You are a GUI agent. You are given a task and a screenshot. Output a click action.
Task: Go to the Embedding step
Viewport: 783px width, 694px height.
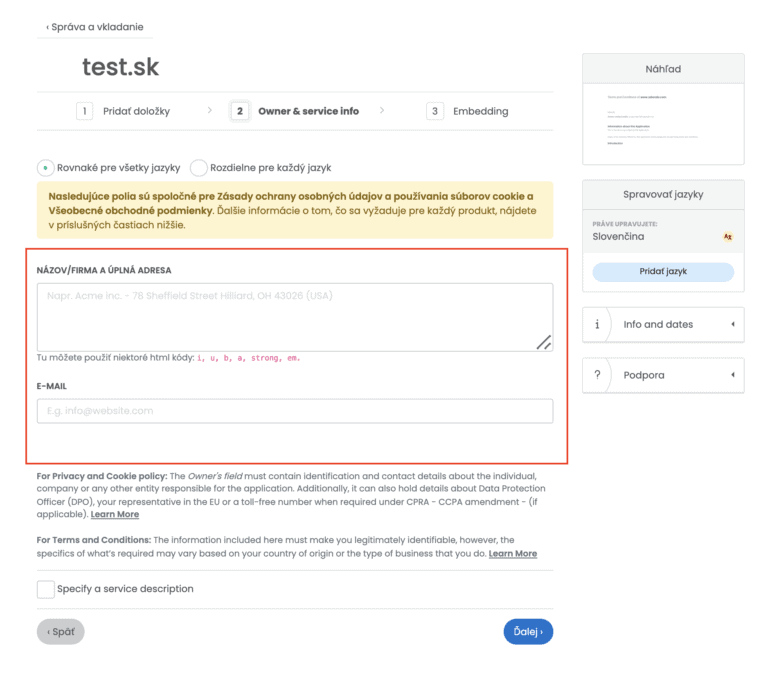pyautogui.click(x=480, y=111)
